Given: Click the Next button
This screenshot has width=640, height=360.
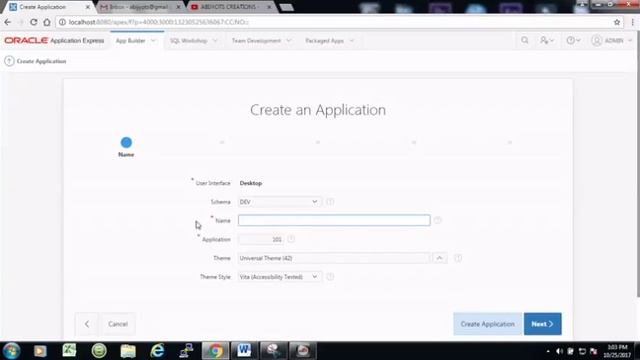Looking at the screenshot, I should click(x=542, y=324).
